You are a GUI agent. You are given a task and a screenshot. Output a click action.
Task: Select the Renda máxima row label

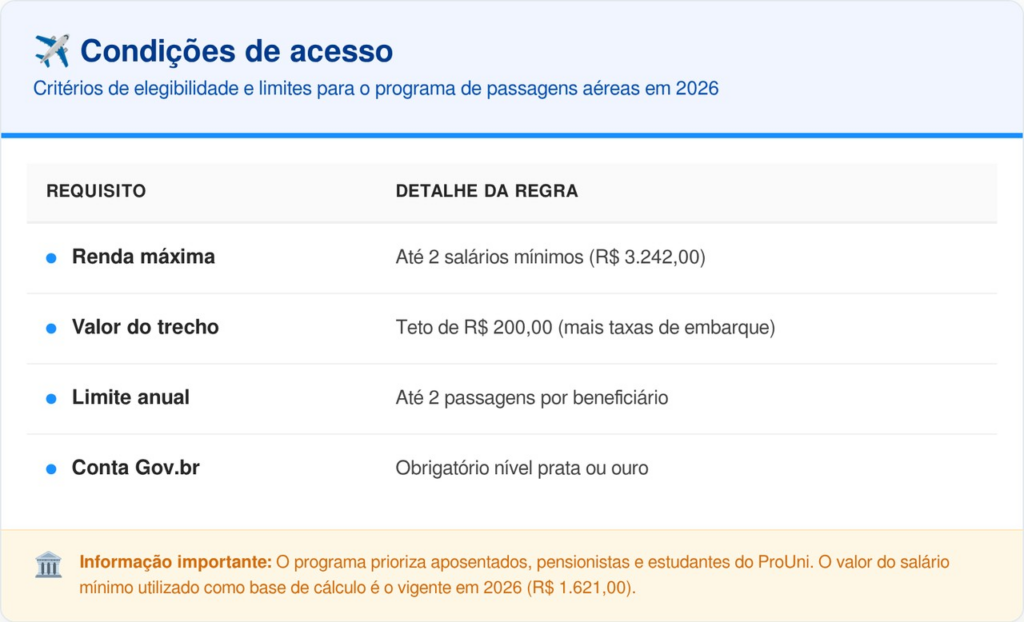143,257
